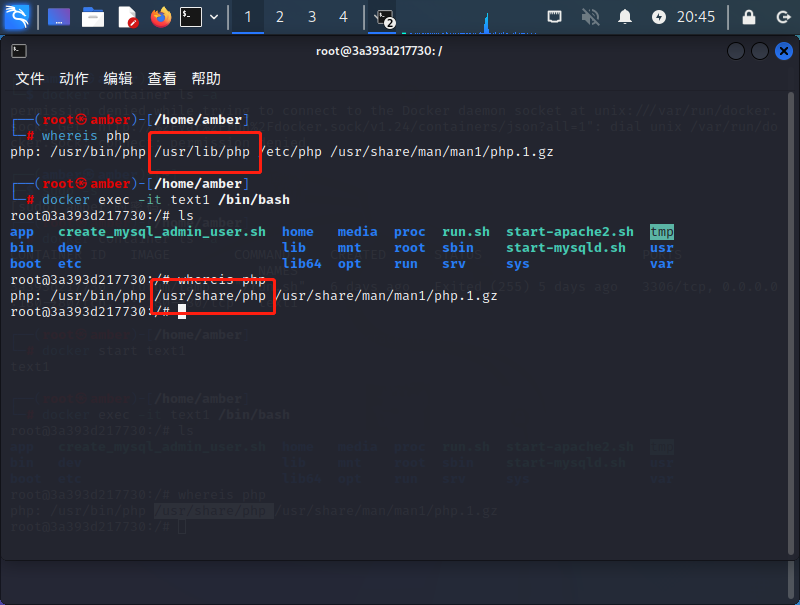
Task: Switch to workspace 4
Action: (343, 16)
